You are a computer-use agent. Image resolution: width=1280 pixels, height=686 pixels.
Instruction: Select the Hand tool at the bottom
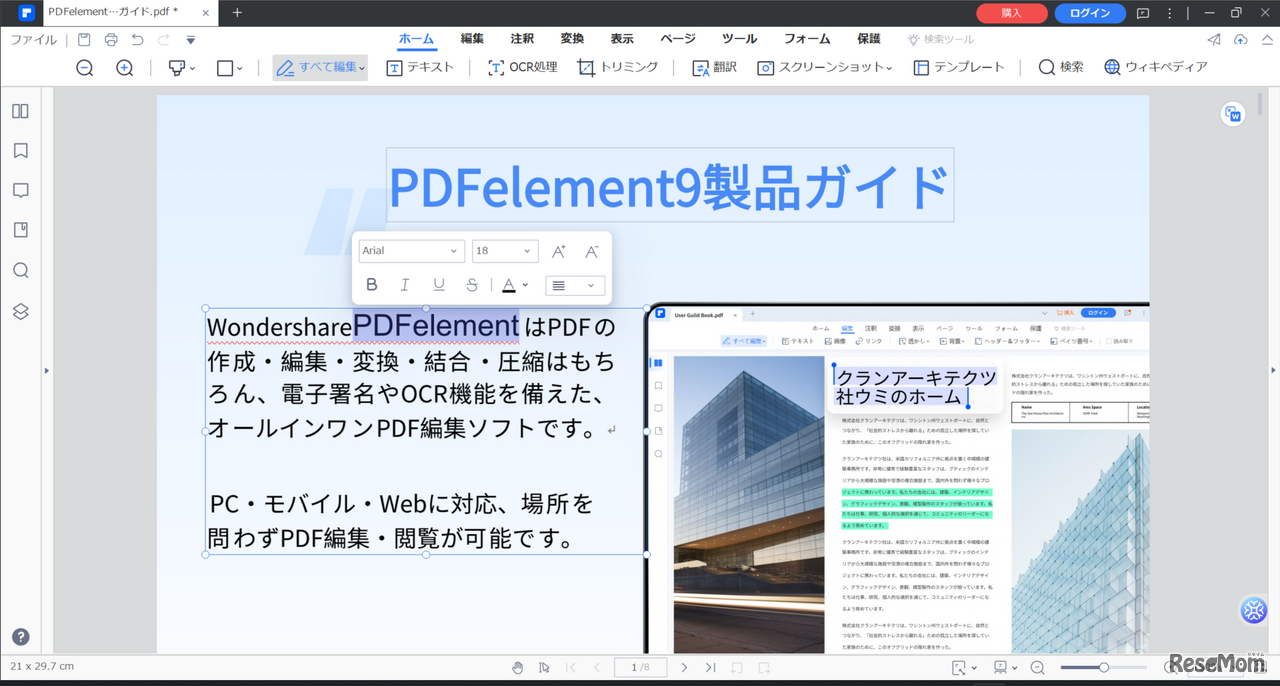[518, 667]
